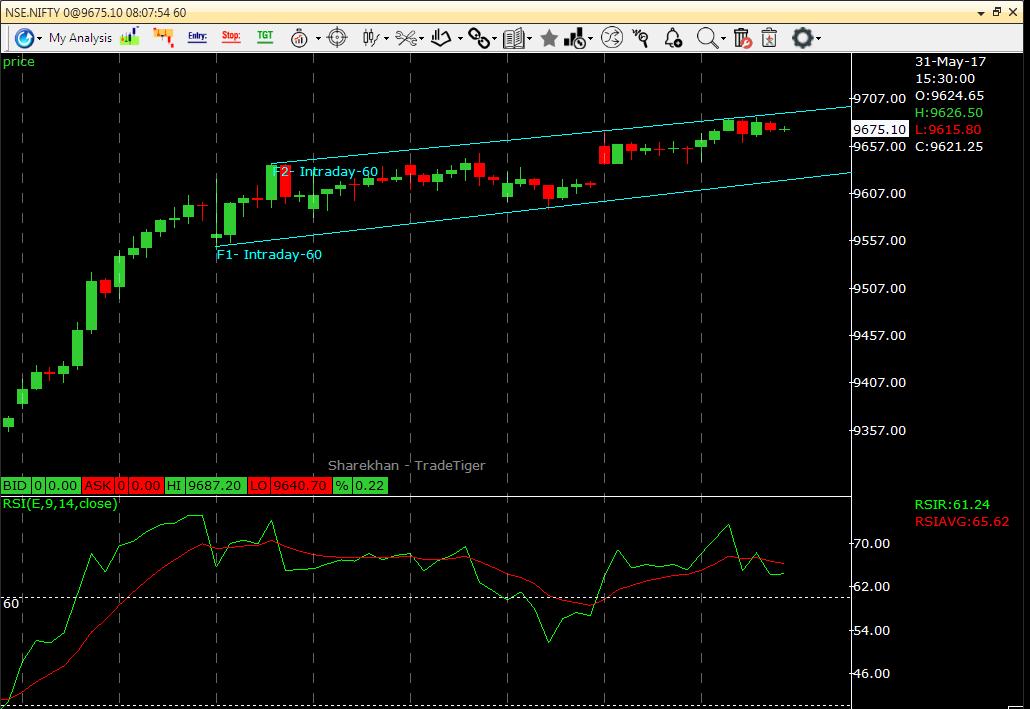
Task: Select the star favorites icon
Action: pyautogui.click(x=549, y=38)
